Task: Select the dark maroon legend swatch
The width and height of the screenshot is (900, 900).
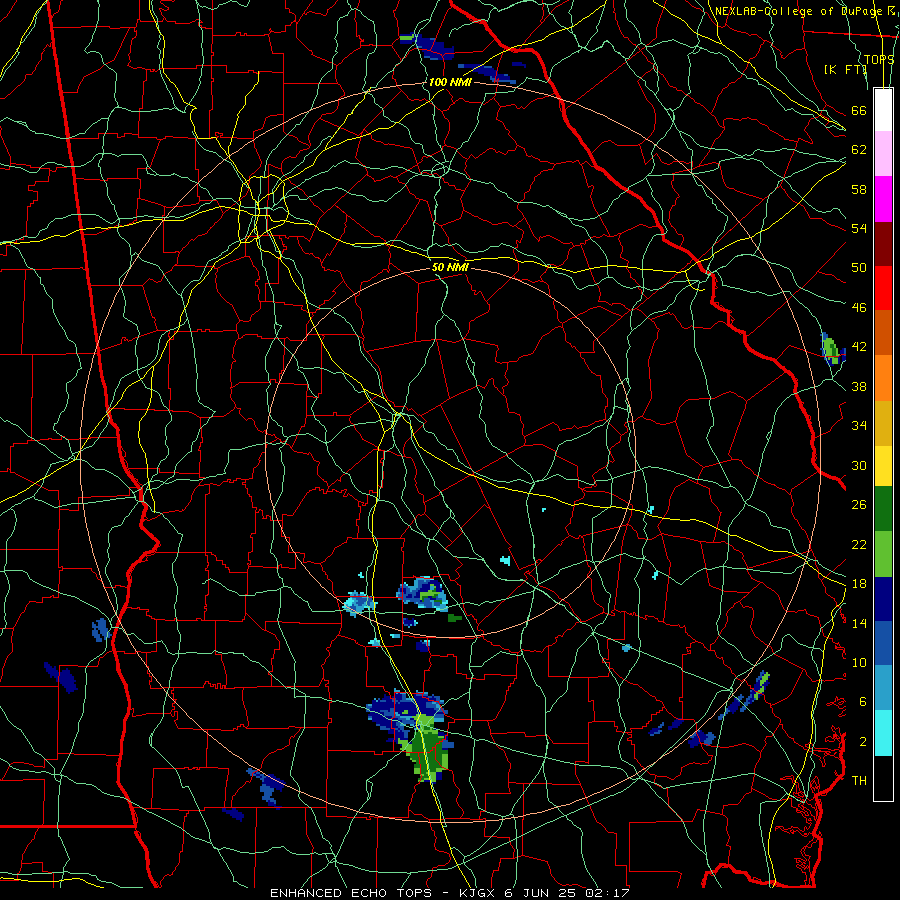Action: [x=883, y=243]
